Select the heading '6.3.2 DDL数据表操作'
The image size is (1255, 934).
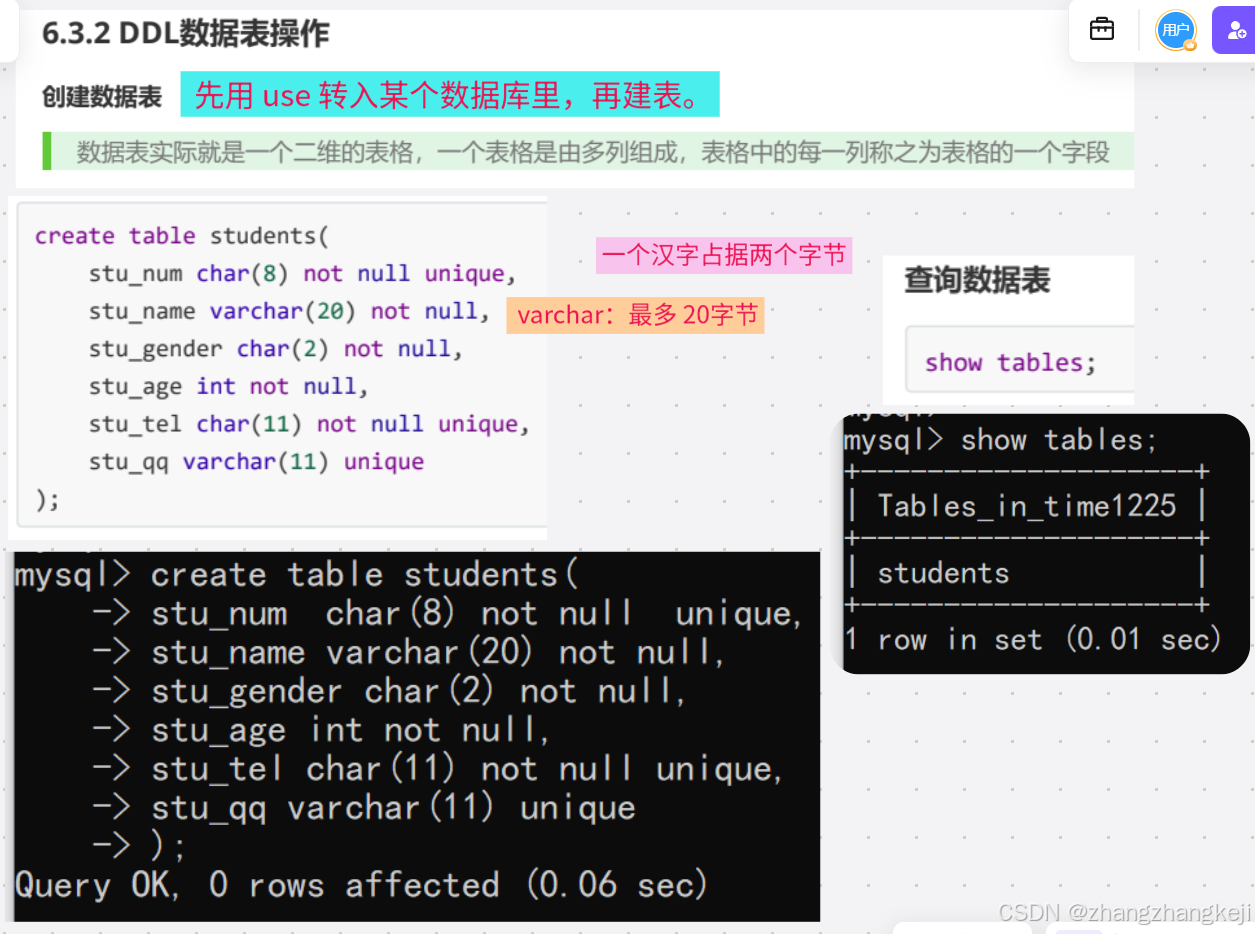point(186,34)
